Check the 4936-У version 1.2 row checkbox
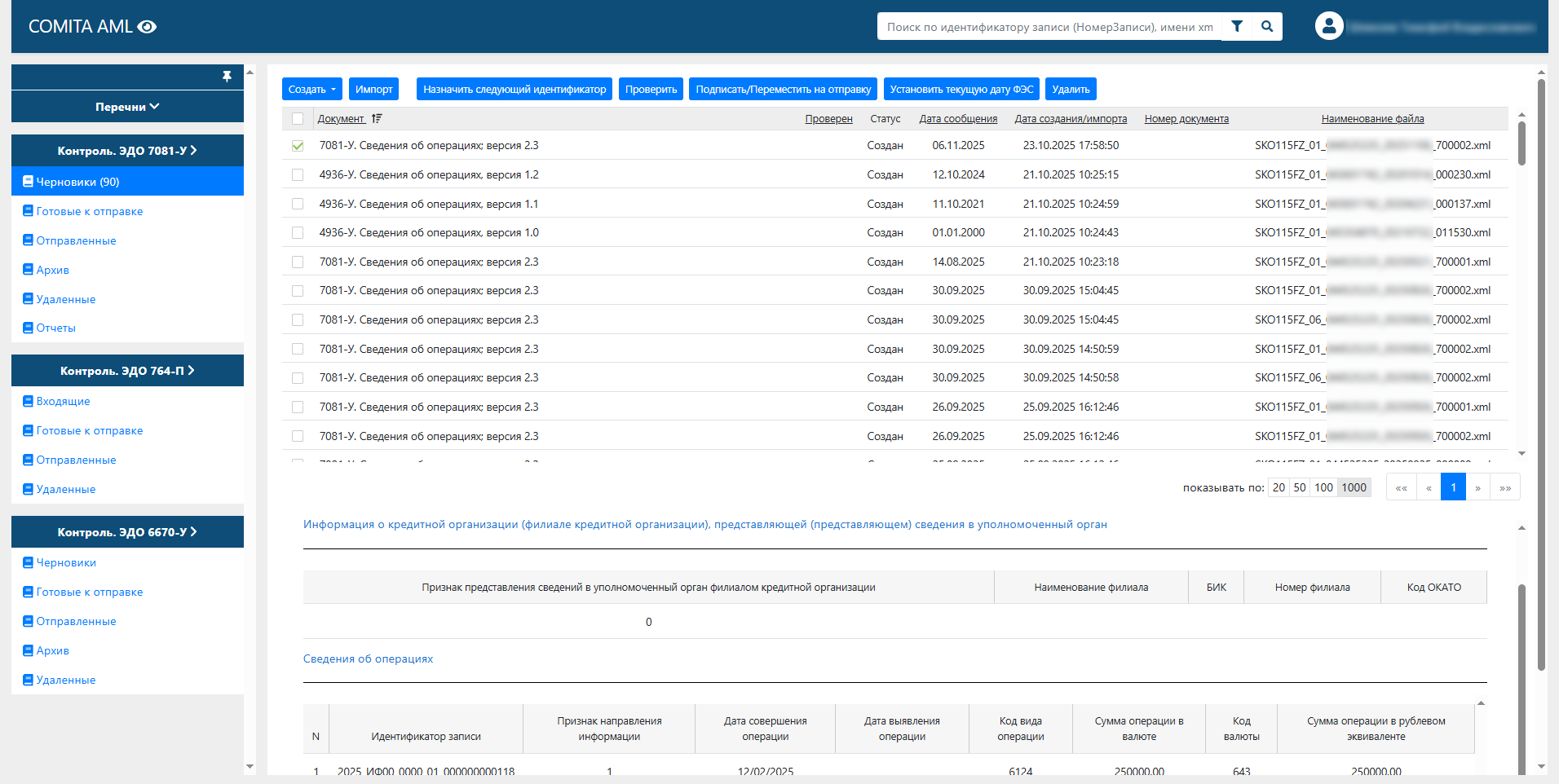 (298, 175)
